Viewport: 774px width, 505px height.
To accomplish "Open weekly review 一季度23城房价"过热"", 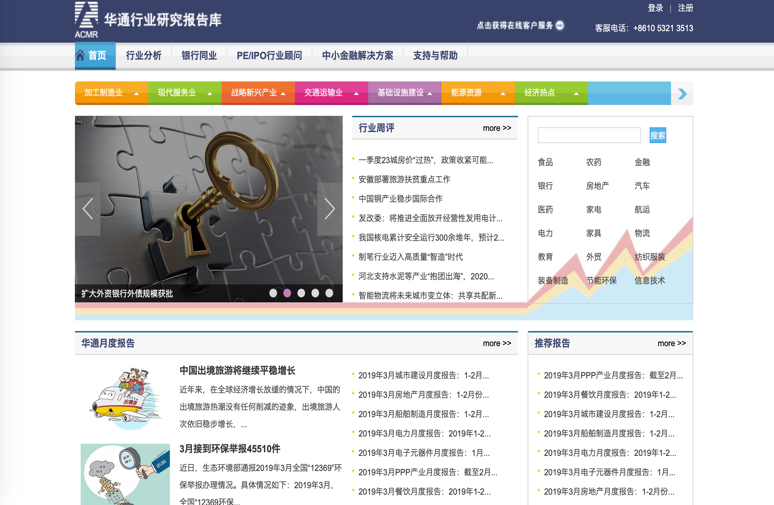I will 426,160.
